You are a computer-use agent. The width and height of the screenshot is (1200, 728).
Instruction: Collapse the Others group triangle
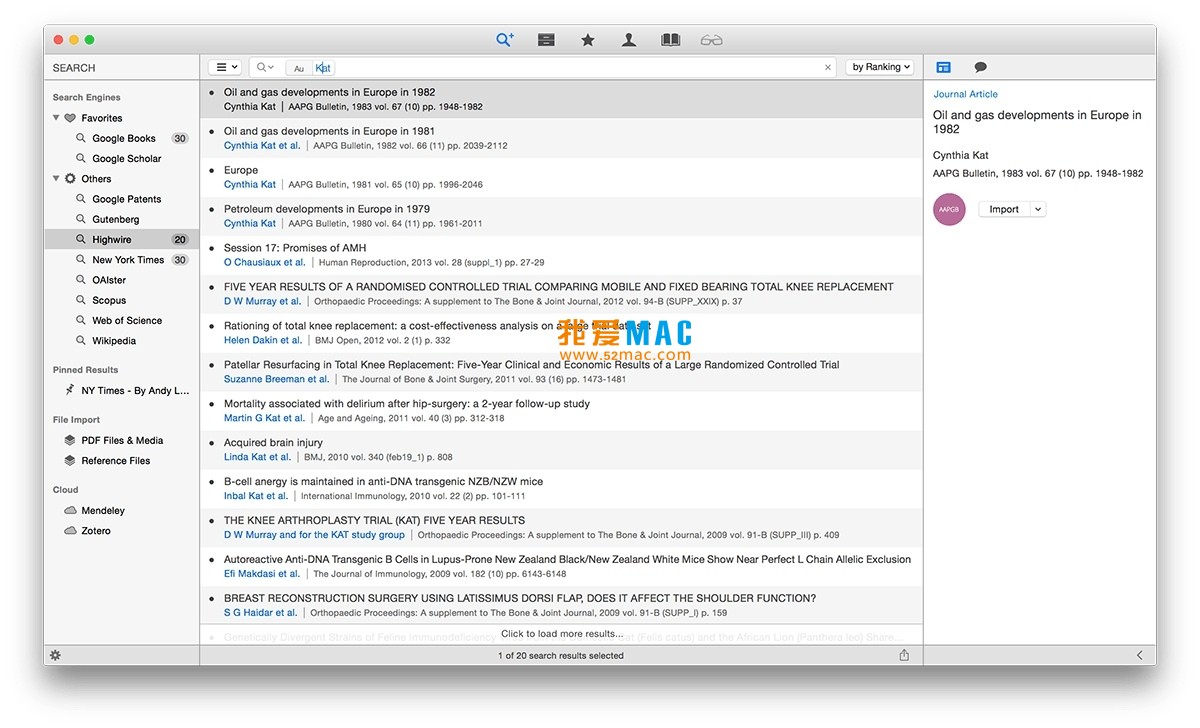(x=56, y=179)
